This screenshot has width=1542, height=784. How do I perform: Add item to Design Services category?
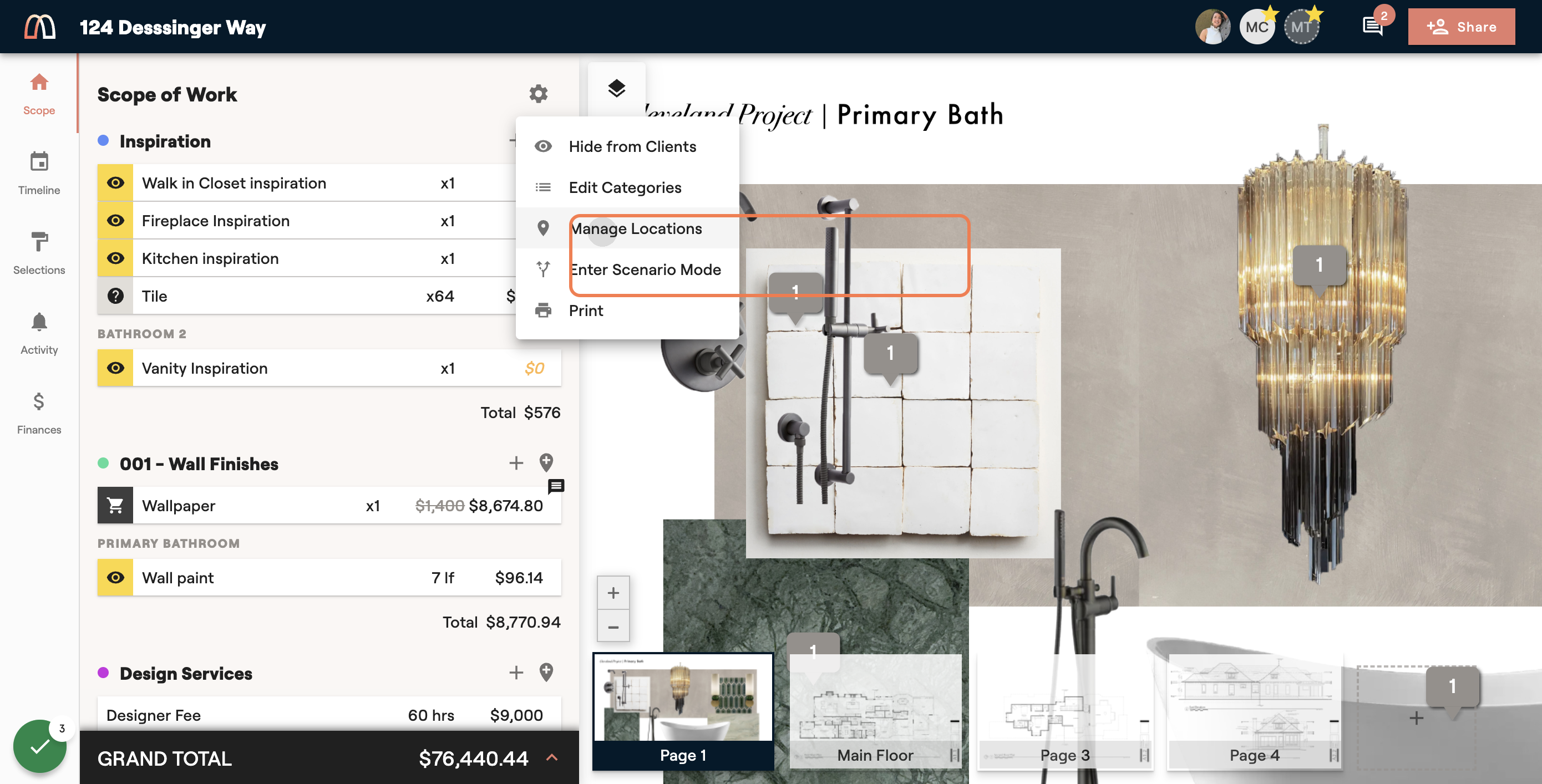click(516, 673)
